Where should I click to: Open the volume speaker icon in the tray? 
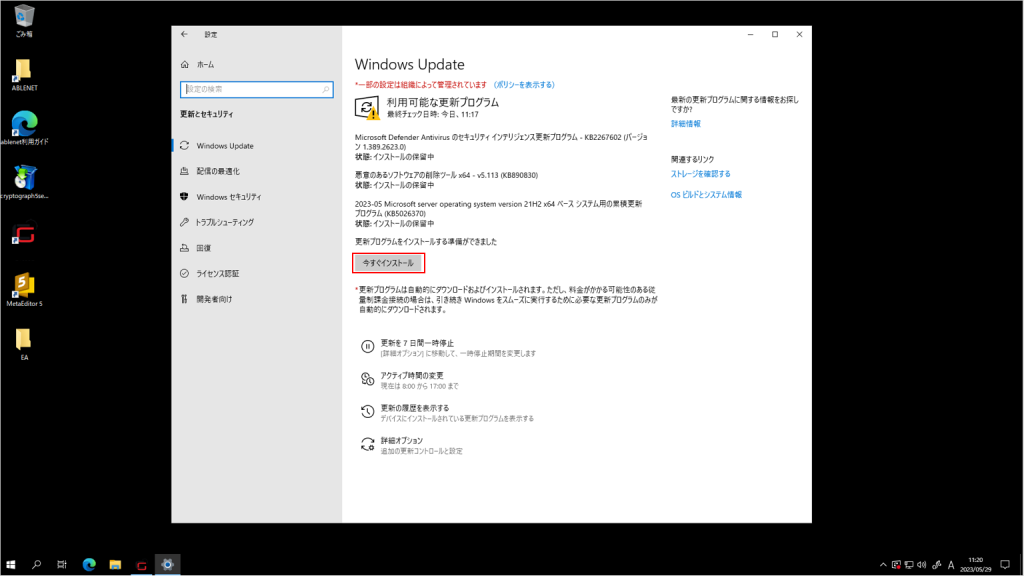point(921,565)
